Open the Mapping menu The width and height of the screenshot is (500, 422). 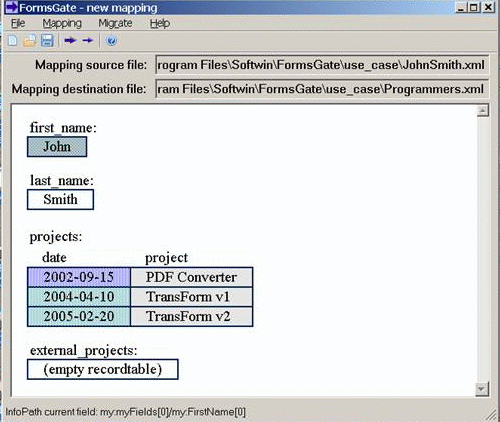coord(62,23)
